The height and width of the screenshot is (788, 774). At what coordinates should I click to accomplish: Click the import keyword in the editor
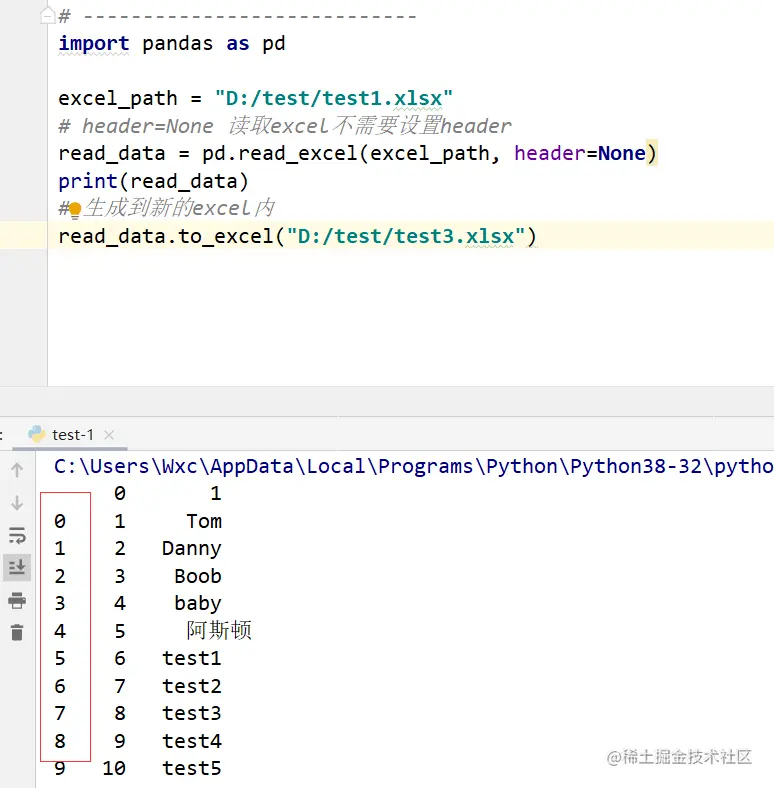point(94,44)
